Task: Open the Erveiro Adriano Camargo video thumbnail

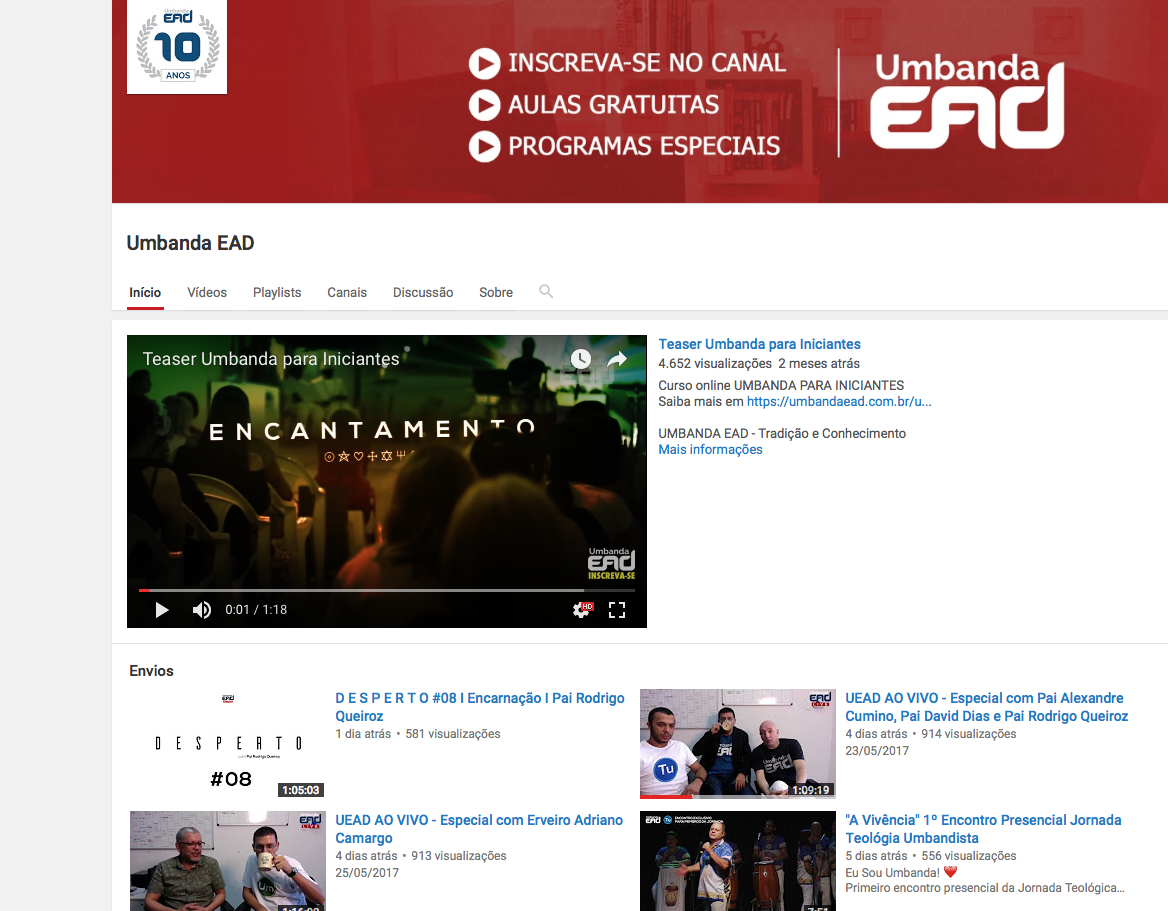Action: pos(228,861)
